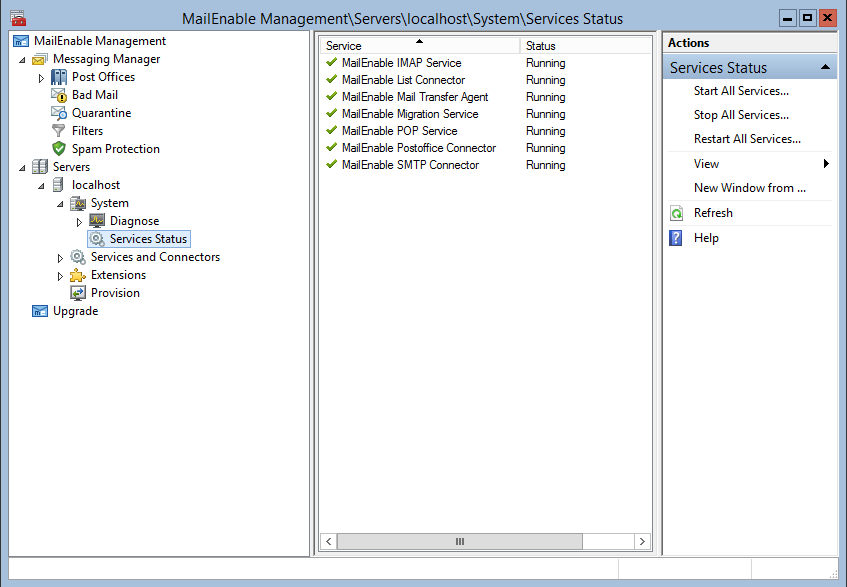Click the MailEnable Management root icon

(21, 41)
